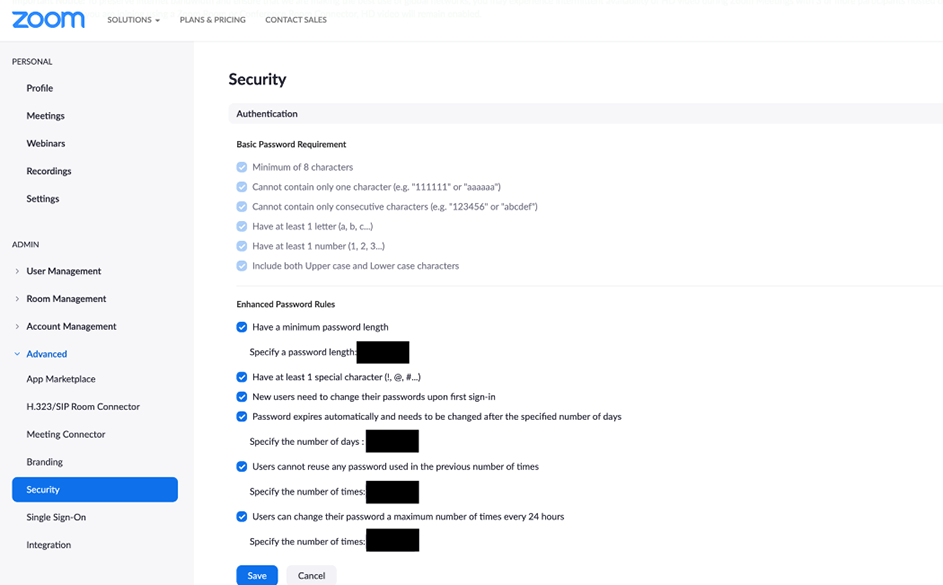
Task: Click the password length input field
Action: point(383,352)
